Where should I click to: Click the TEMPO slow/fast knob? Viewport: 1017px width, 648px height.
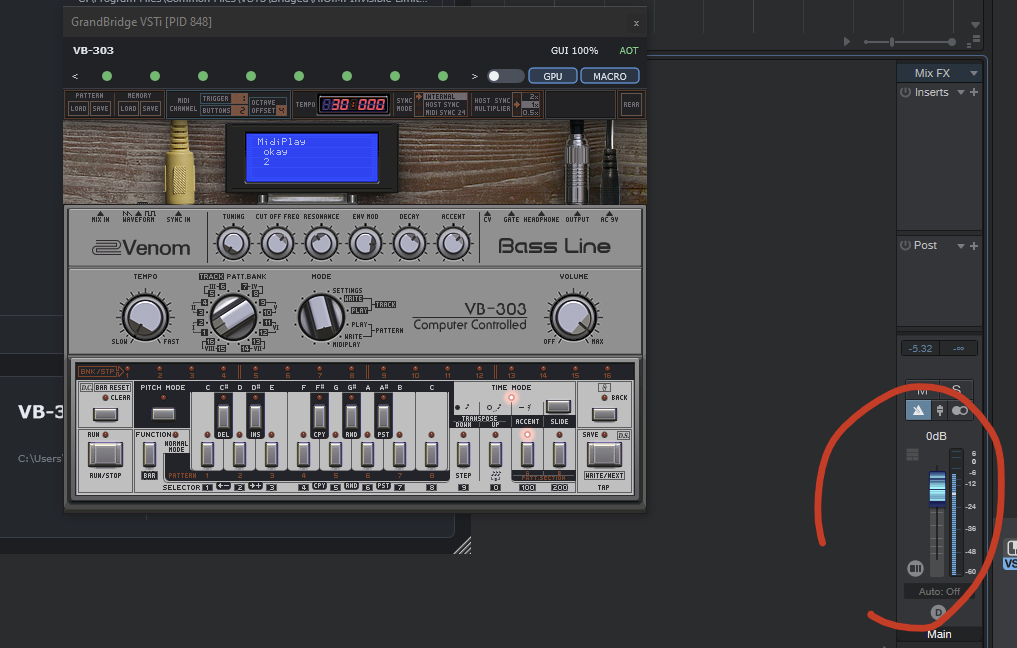145,317
